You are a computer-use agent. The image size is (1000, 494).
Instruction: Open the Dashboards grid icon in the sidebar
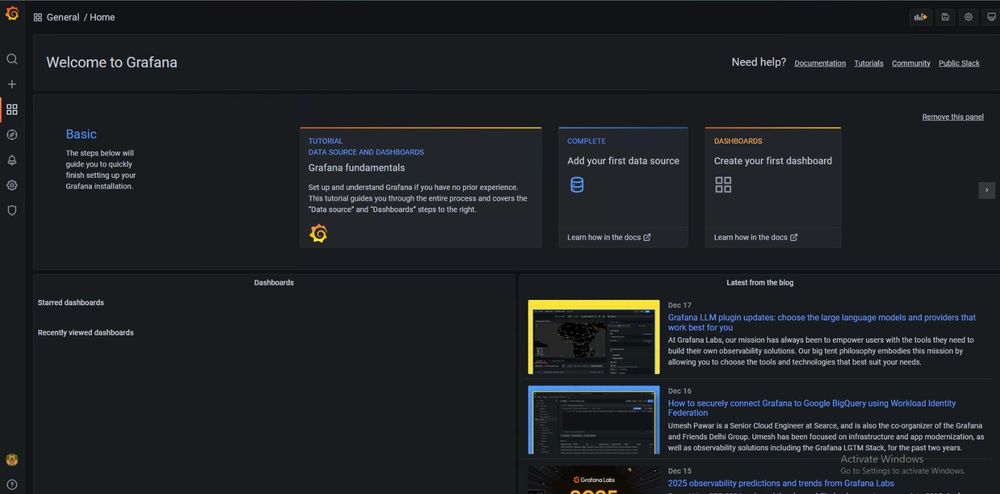11,110
